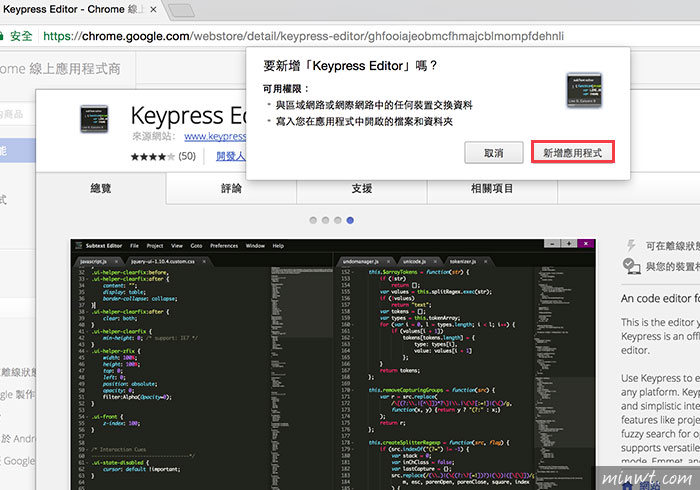Click the File menu in the screenshot
The image size is (700, 490).
(x=134, y=246)
